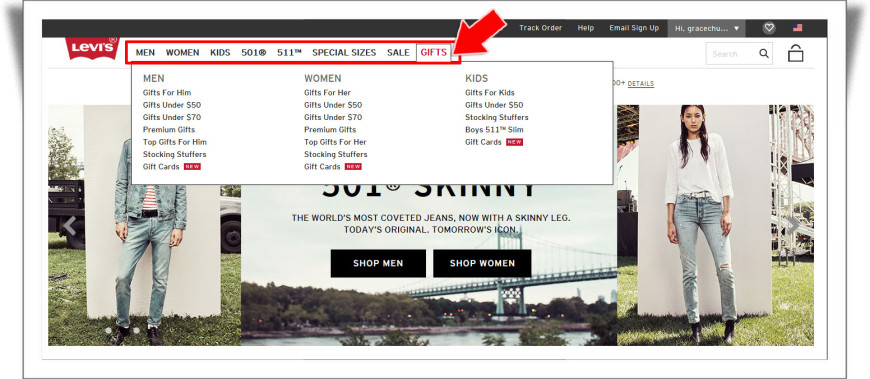
Task: Open the WOMEN navigation menu
Action: coord(183,53)
